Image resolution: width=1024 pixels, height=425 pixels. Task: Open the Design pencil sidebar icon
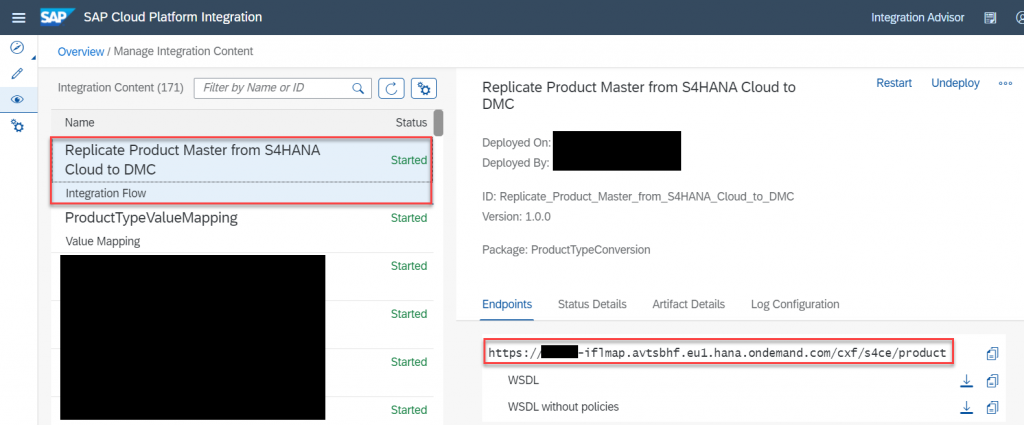pos(18,73)
